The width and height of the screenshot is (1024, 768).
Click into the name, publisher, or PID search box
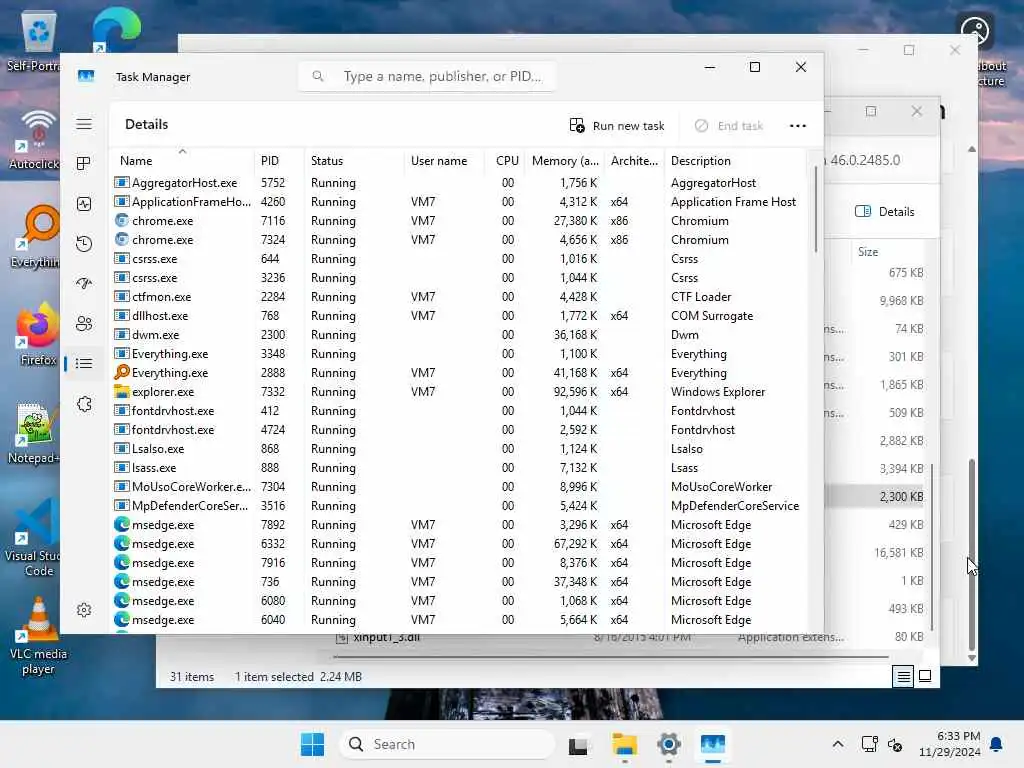click(427, 76)
